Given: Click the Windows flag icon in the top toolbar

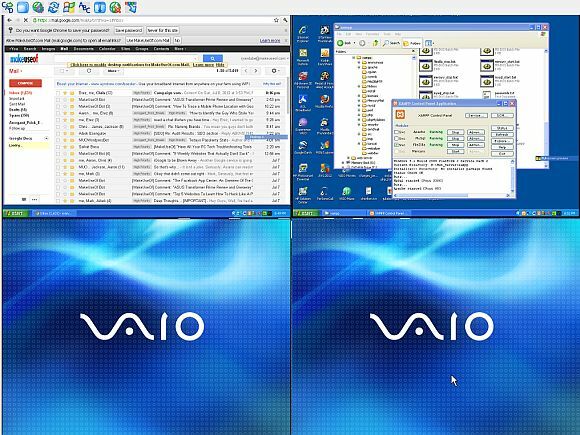Looking at the screenshot, I should pyautogui.click(x=69, y=7).
